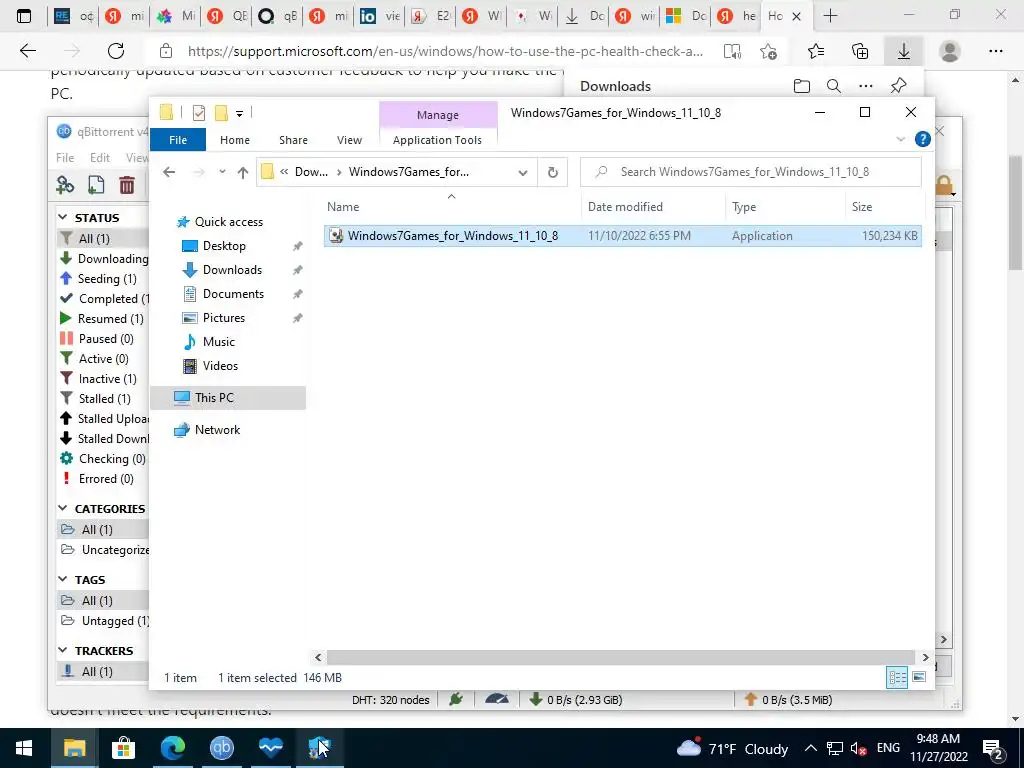The image size is (1024, 768).
Task: Open Customize Quick Access Toolbar dropdown
Action: (240, 114)
